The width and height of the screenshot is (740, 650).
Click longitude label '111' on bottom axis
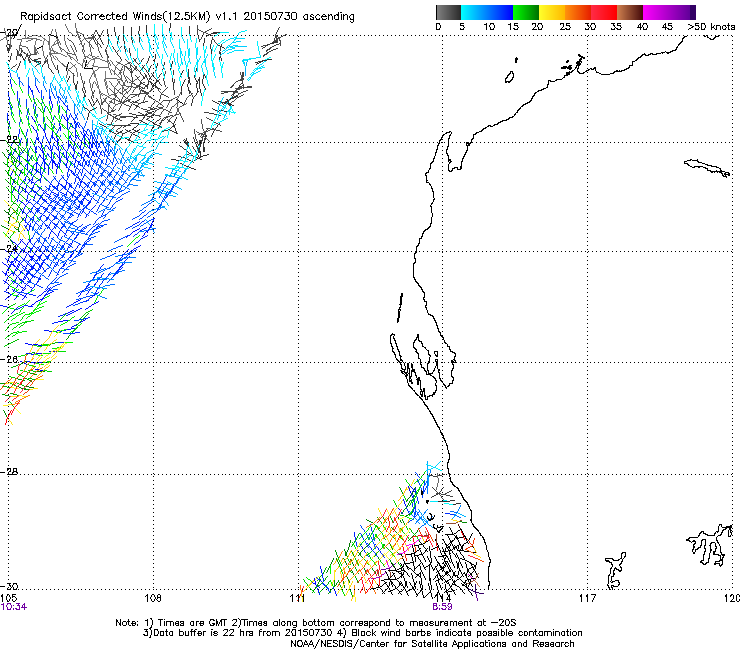297,598
